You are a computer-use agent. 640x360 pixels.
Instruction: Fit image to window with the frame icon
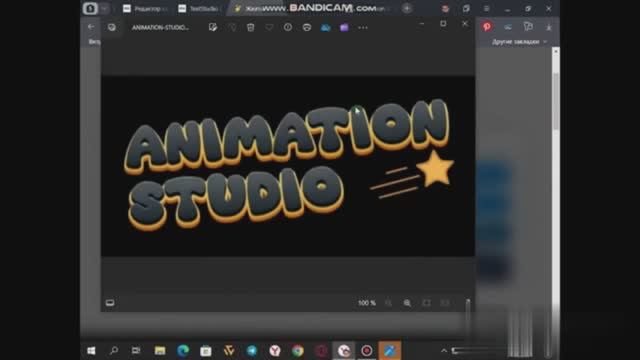426,303
